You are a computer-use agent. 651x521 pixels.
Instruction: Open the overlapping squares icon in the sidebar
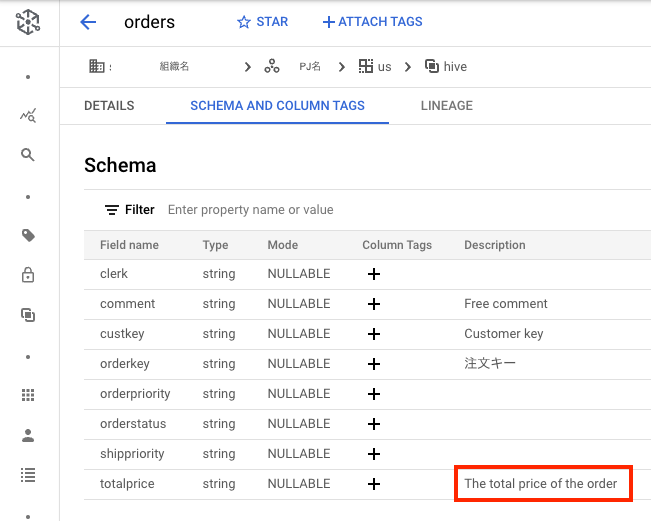click(x=28, y=315)
